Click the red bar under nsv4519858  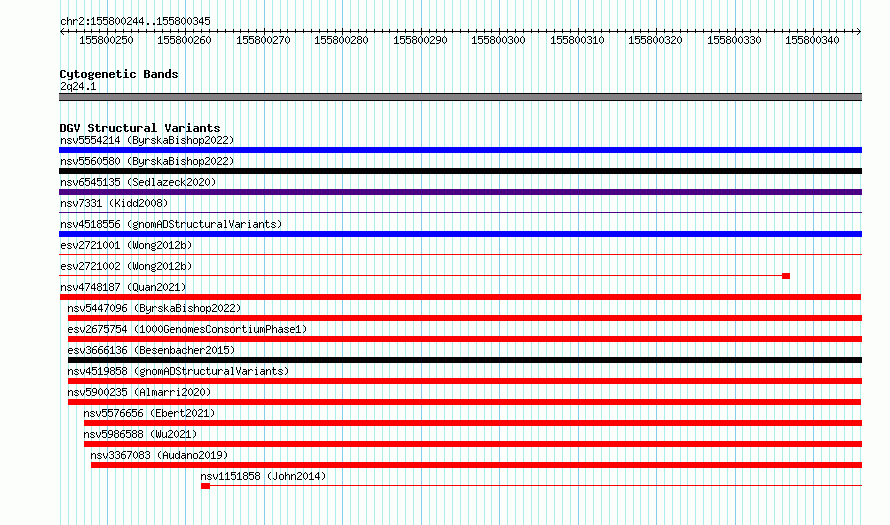pyautogui.click(x=465, y=381)
